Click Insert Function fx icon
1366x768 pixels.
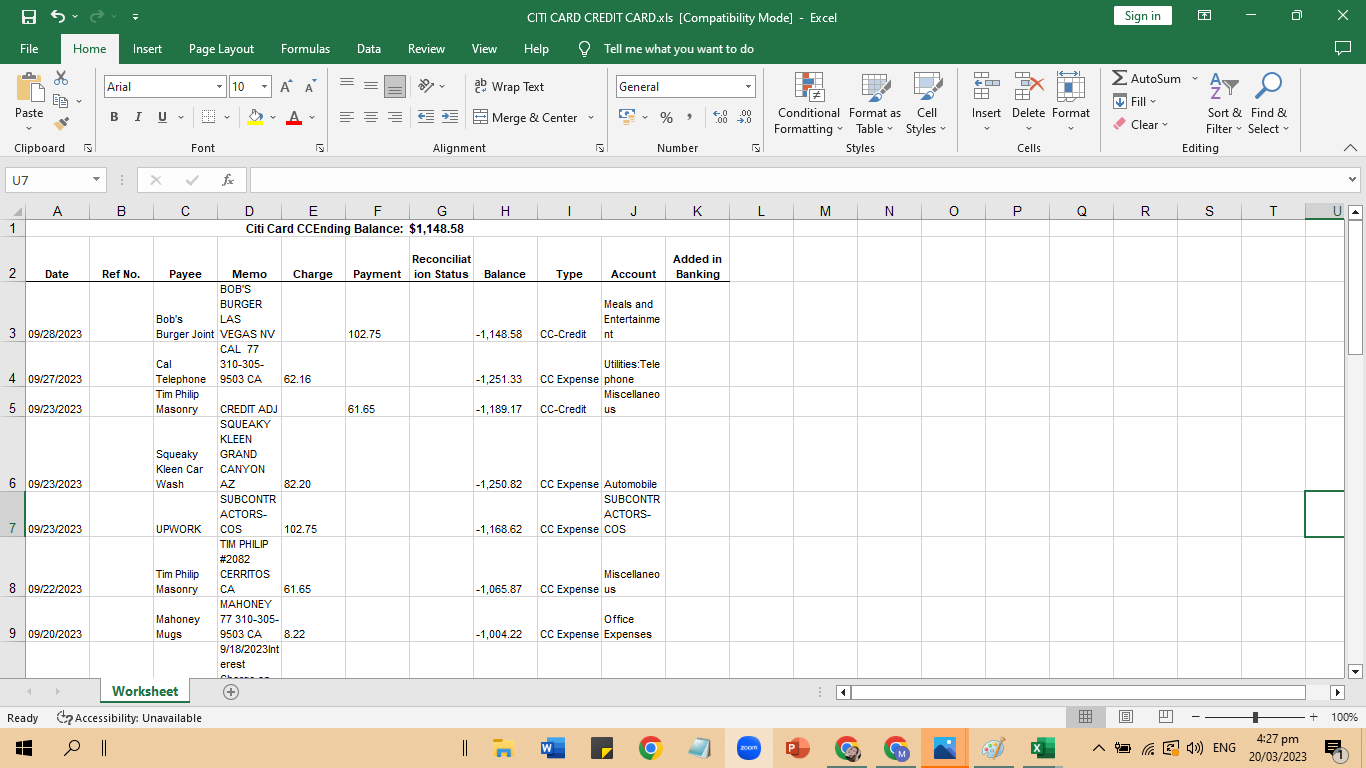[228, 180]
